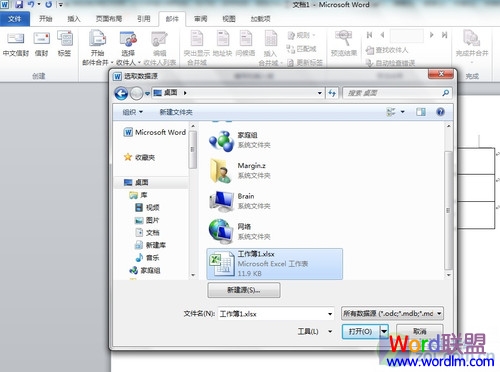Click the dialog Forward navigation button
The image size is (500, 372).
136,93
